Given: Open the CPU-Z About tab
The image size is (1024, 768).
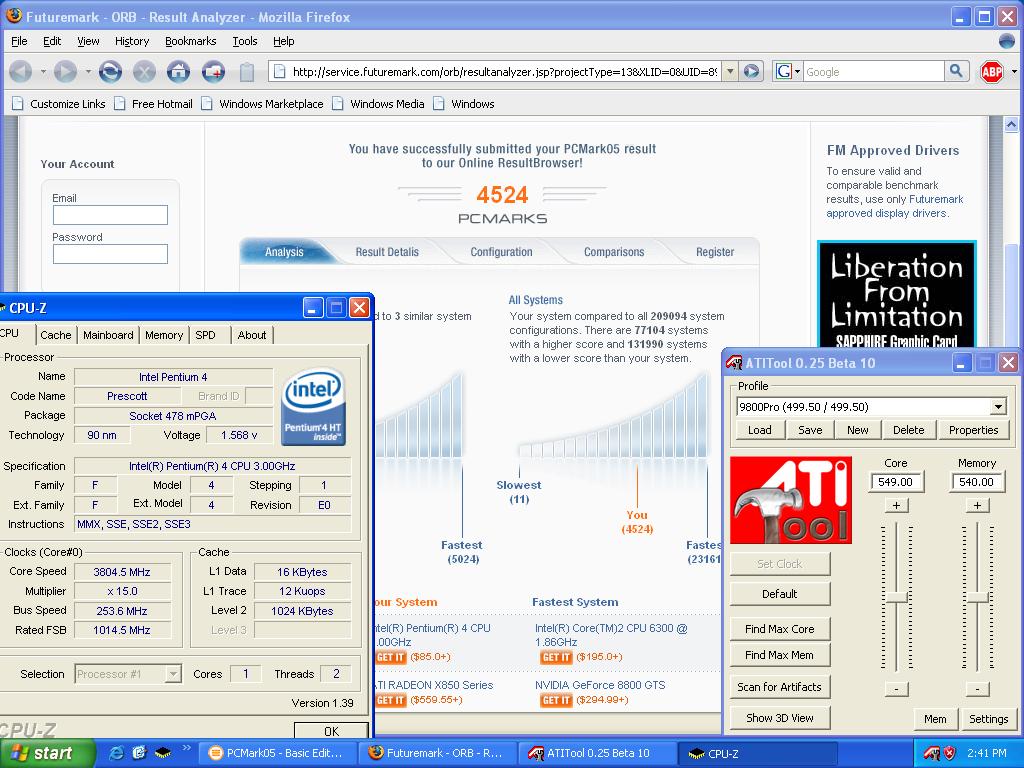Looking at the screenshot, I should coord(252,335).
